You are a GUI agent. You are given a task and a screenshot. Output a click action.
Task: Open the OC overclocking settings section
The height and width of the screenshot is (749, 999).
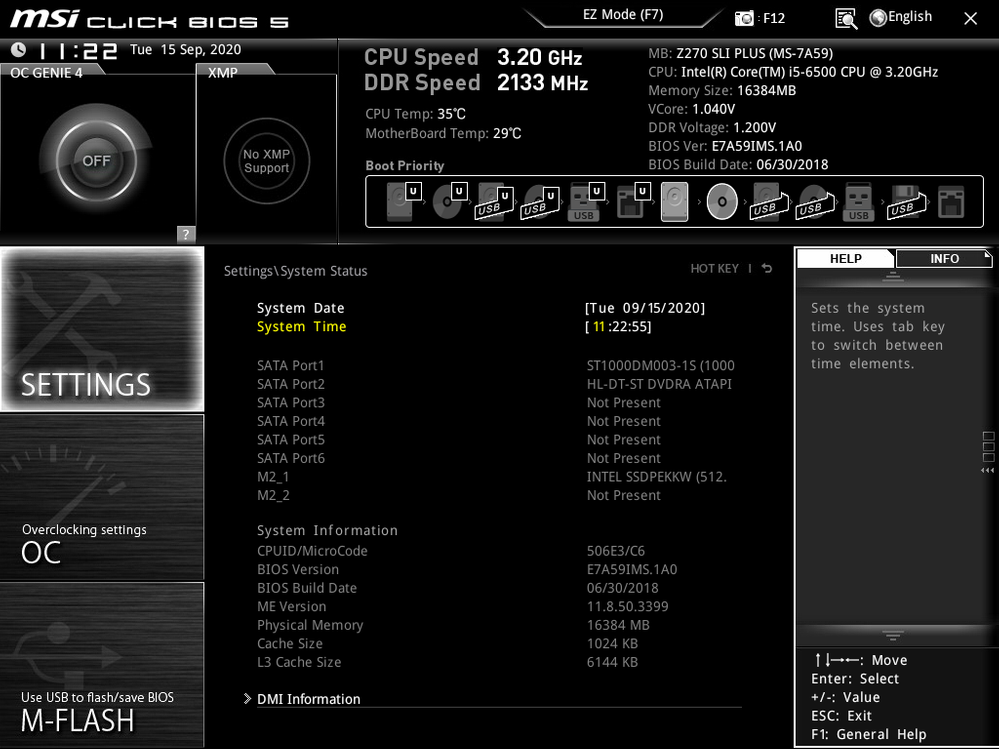[101, 497]
